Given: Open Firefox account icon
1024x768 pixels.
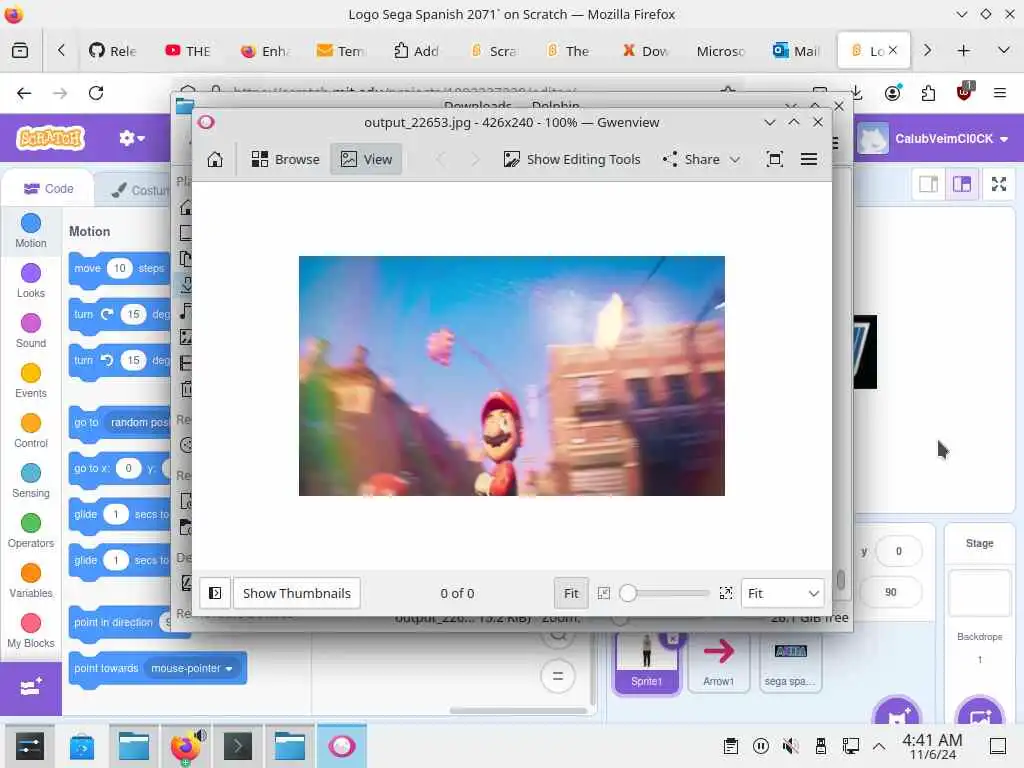Looking at the screenshot, I should click(x=893, y=93).
